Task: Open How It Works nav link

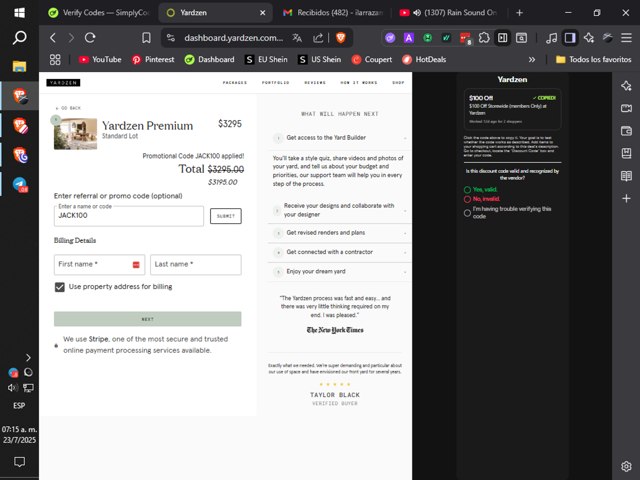Action: click(359, 82)
